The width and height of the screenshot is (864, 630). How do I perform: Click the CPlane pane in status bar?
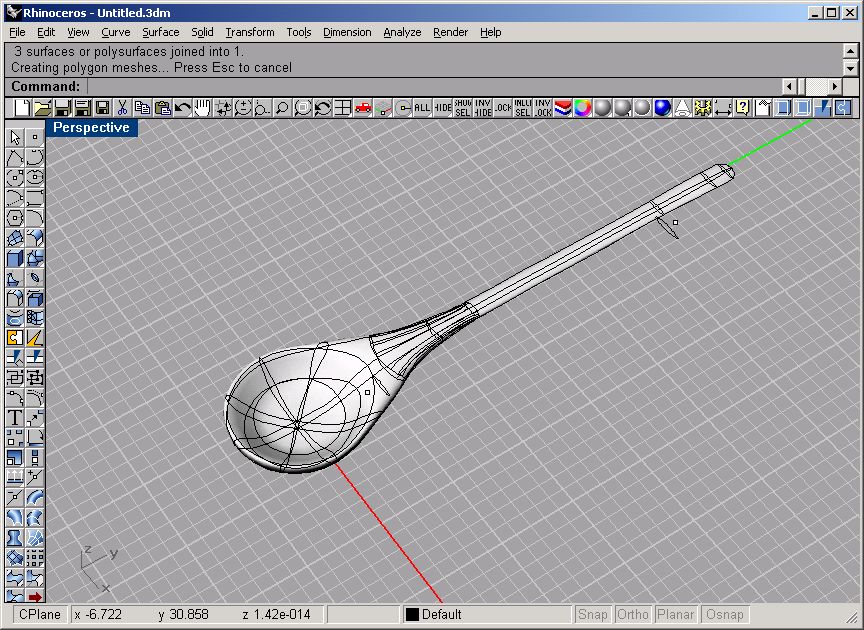click(x=40, y=614)
